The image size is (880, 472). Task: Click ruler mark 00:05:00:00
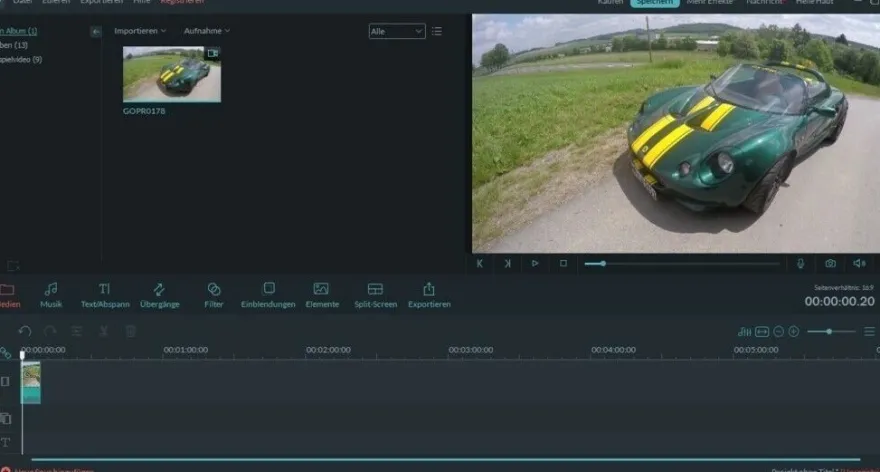click(756, 350)
